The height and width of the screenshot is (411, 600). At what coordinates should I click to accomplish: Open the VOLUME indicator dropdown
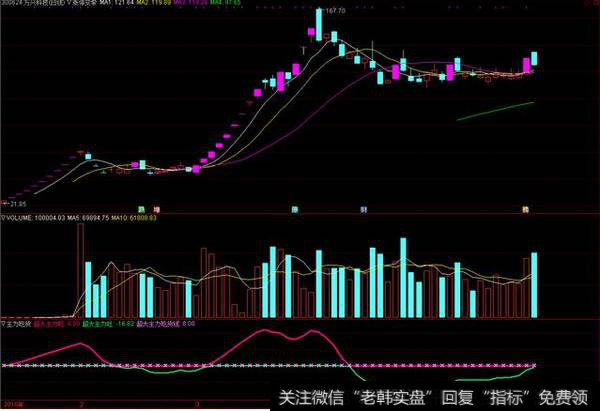pyautogui.click(x=4, y=218)
